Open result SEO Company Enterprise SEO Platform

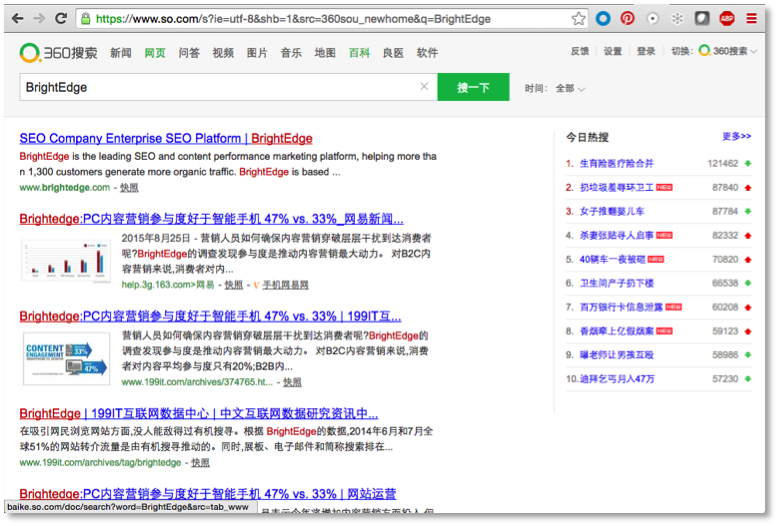166,138
